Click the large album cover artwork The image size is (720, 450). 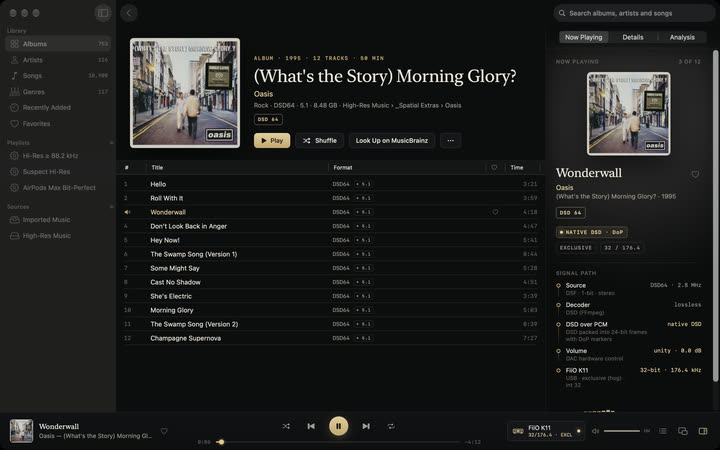[185, 93]
